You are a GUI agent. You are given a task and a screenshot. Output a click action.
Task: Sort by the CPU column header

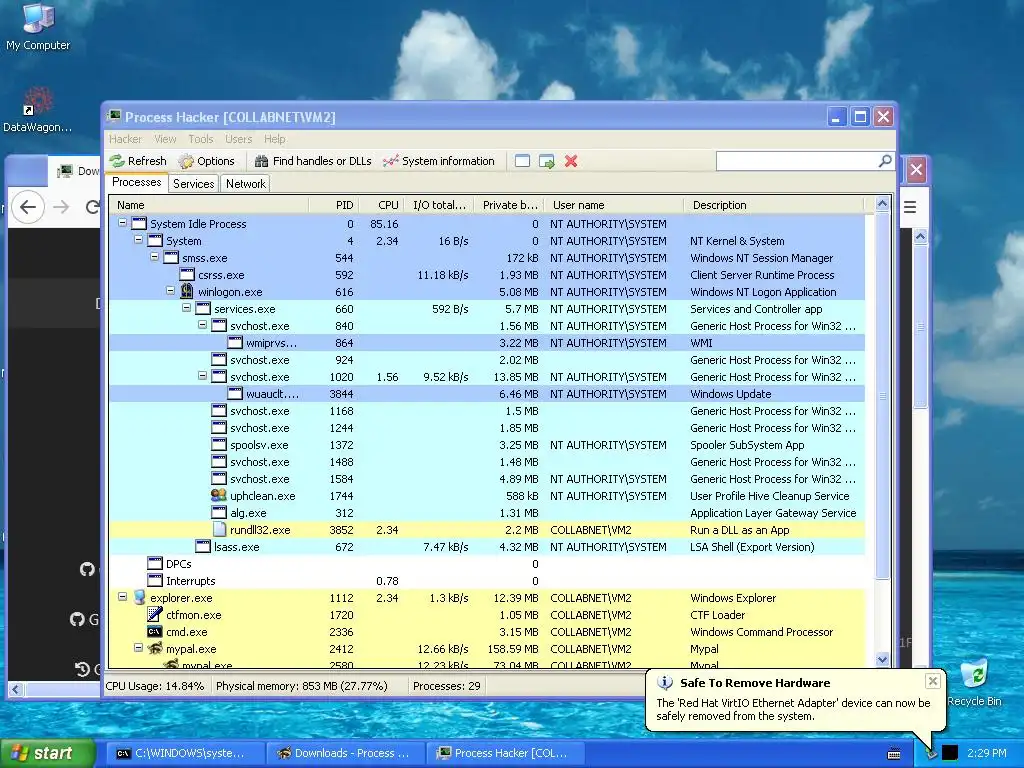pyautogui.click(x=381, y=205)
